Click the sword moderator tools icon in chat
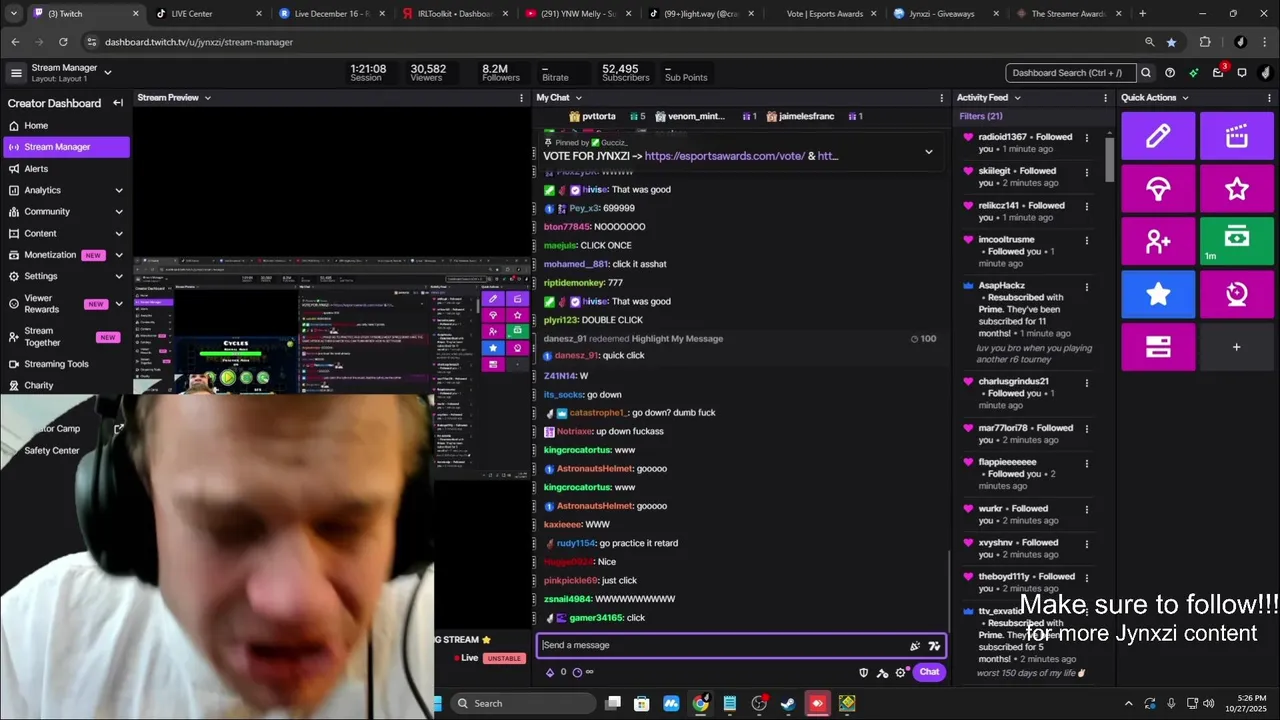This screenshot has height=720, width=1280. (882, 673)
